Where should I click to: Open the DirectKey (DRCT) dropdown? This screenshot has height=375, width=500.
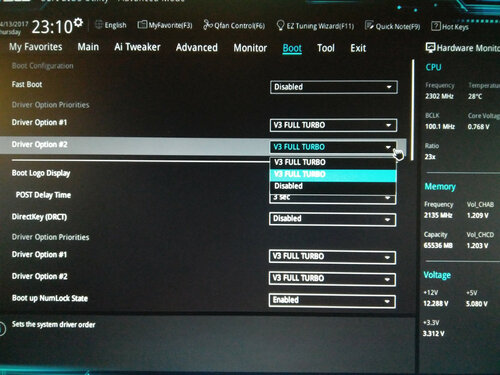[x=333, y=219]
